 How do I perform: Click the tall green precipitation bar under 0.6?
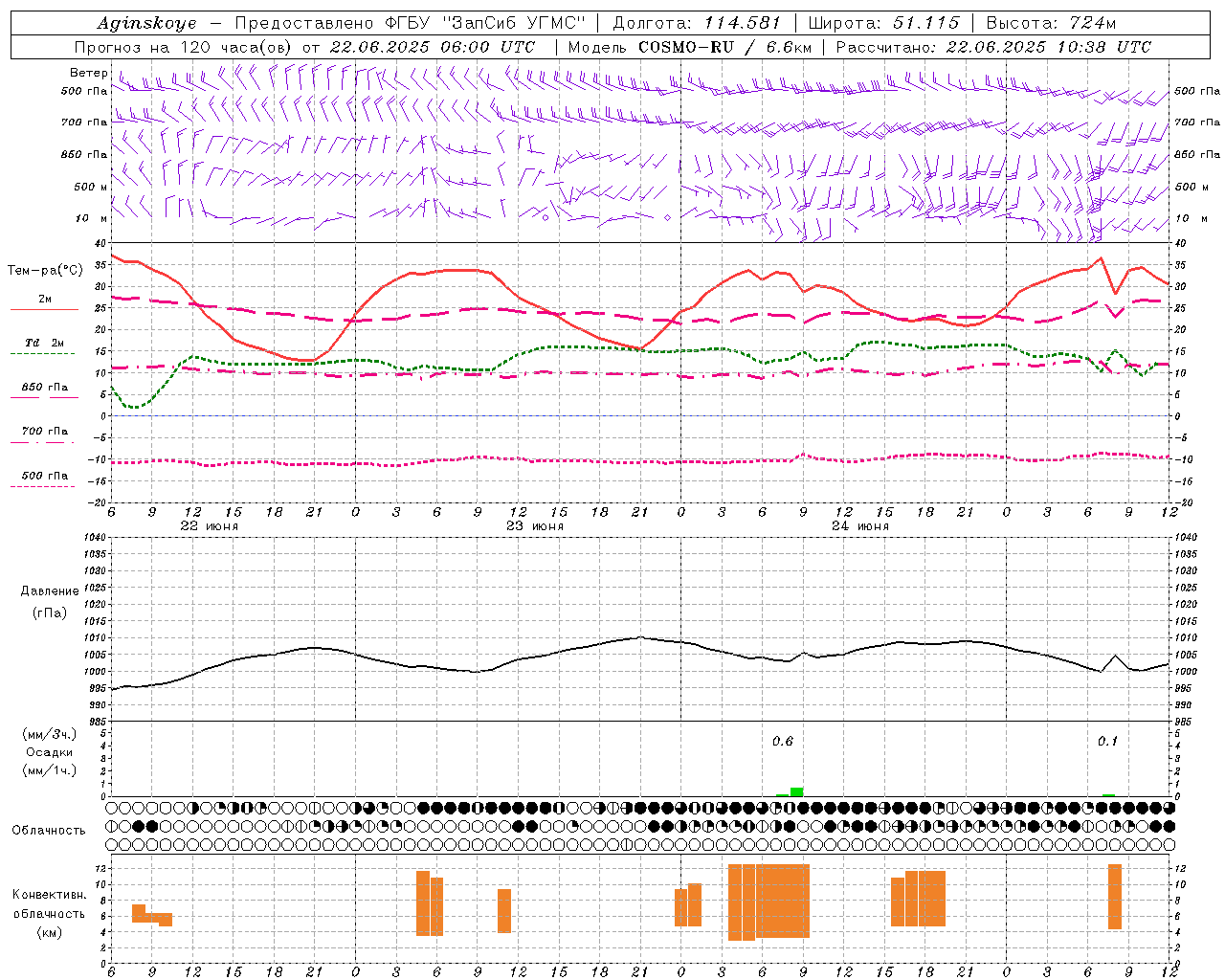[797, 791]
